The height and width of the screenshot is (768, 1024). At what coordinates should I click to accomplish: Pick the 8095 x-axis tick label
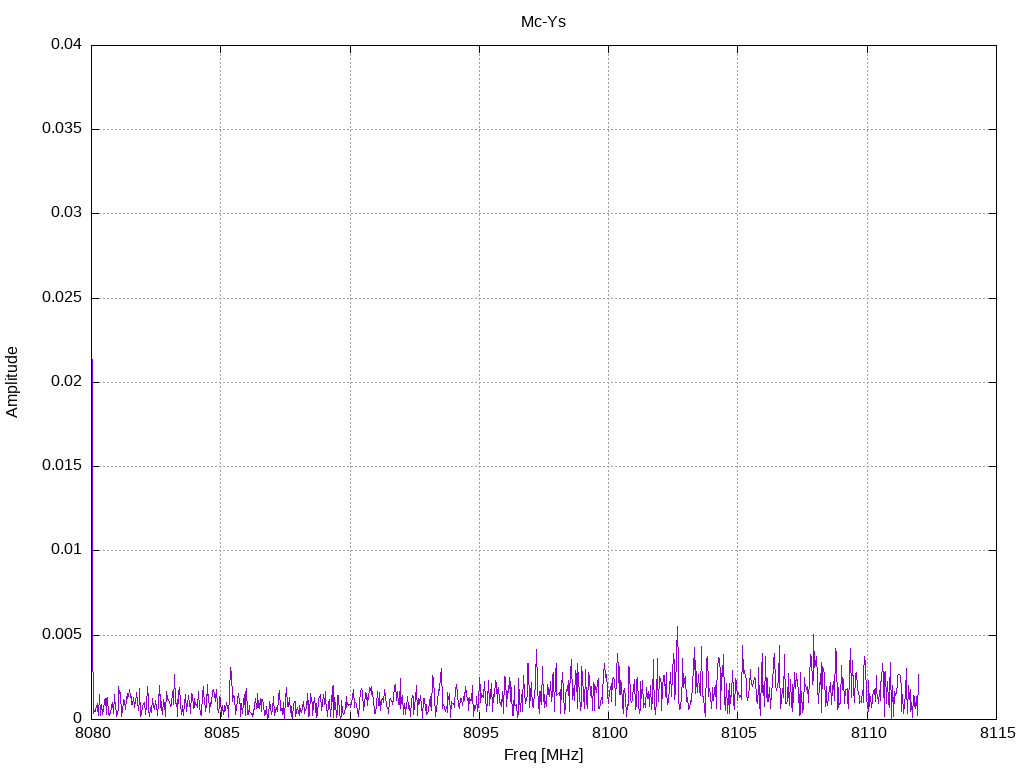(x=479, y=734)
